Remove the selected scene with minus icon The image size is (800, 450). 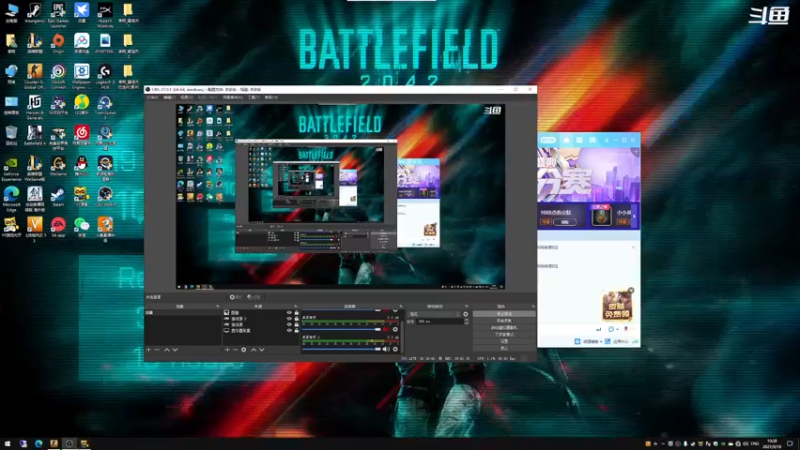(x=157, y=350)
